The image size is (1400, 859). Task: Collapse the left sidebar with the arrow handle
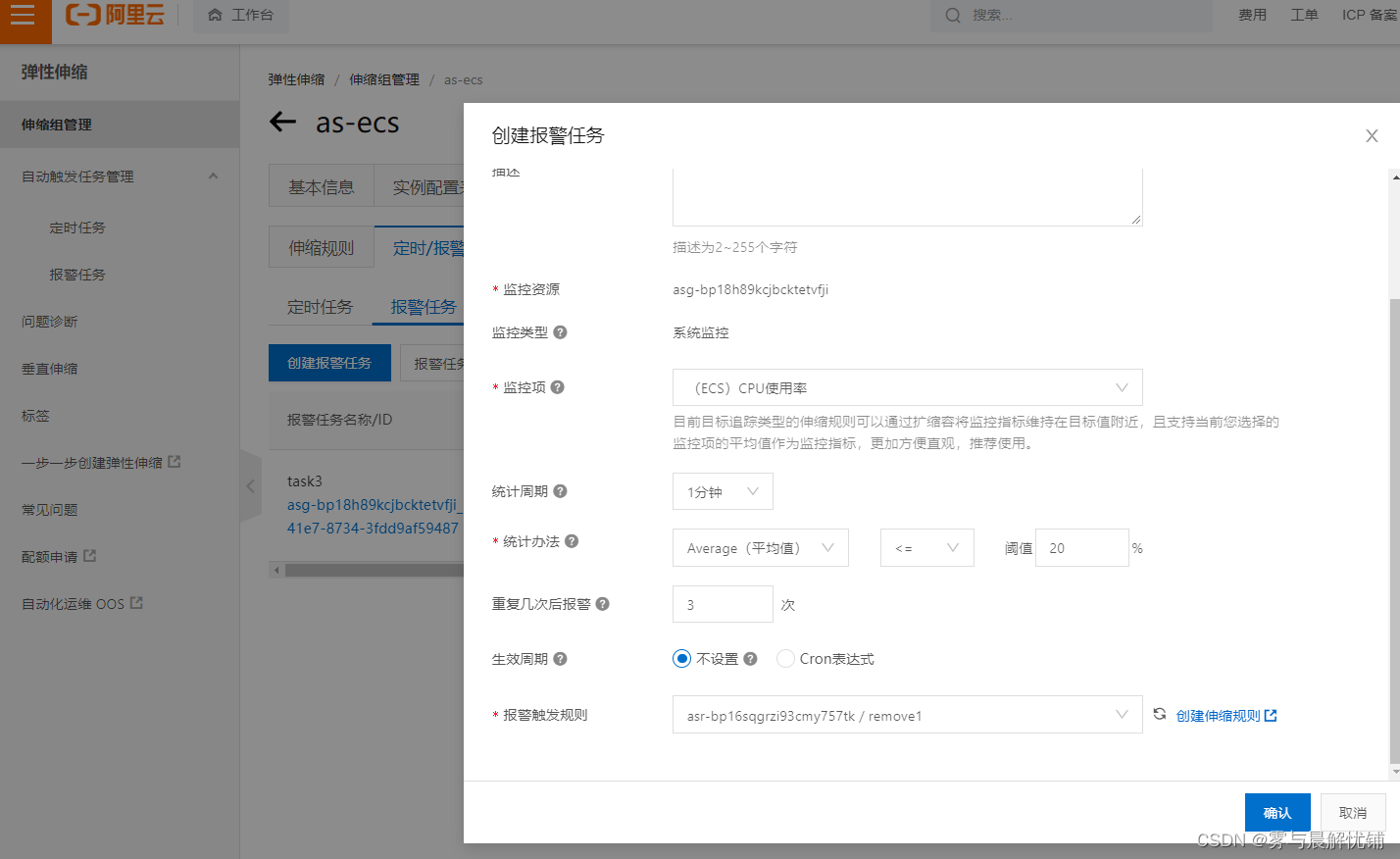[x=251, y=485]
